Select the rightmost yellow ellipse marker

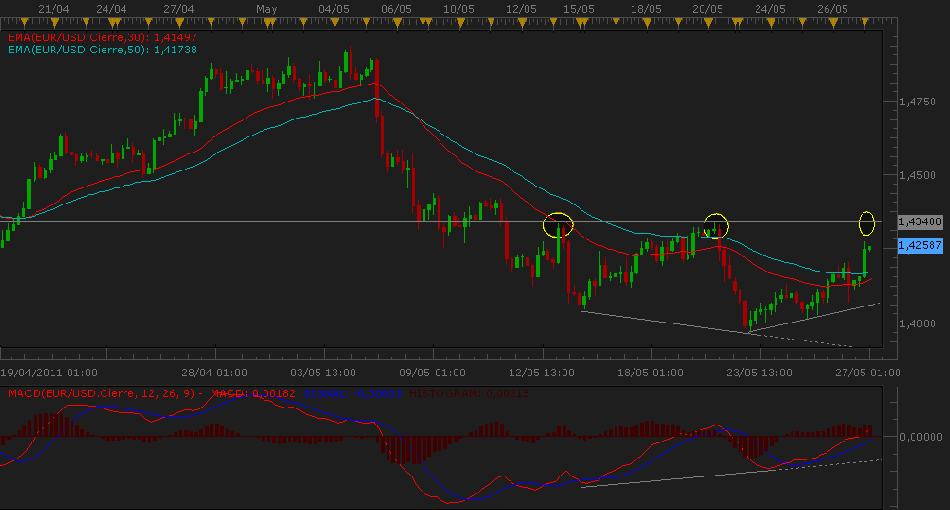tap(867, 222)
